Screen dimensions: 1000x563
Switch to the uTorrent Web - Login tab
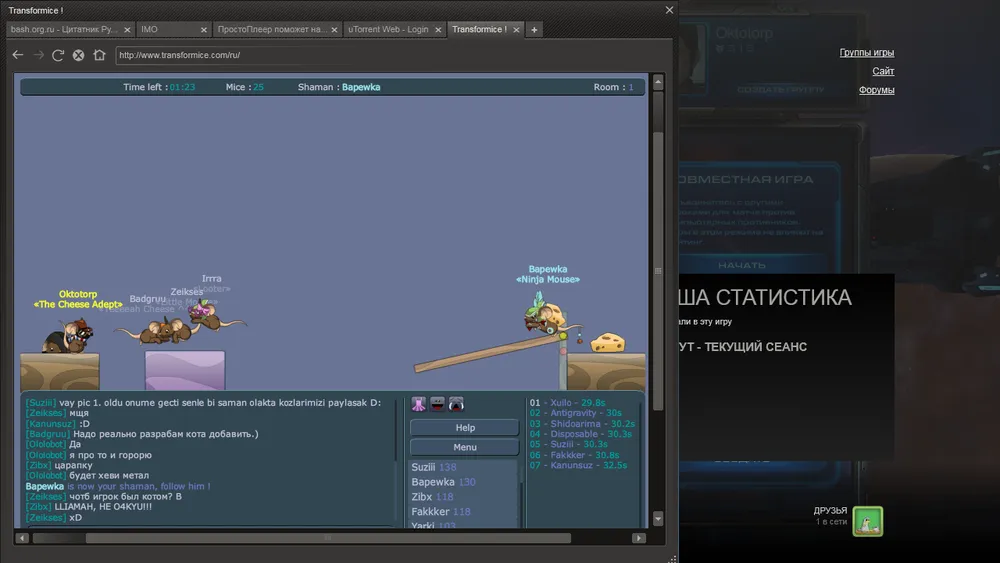393,29
